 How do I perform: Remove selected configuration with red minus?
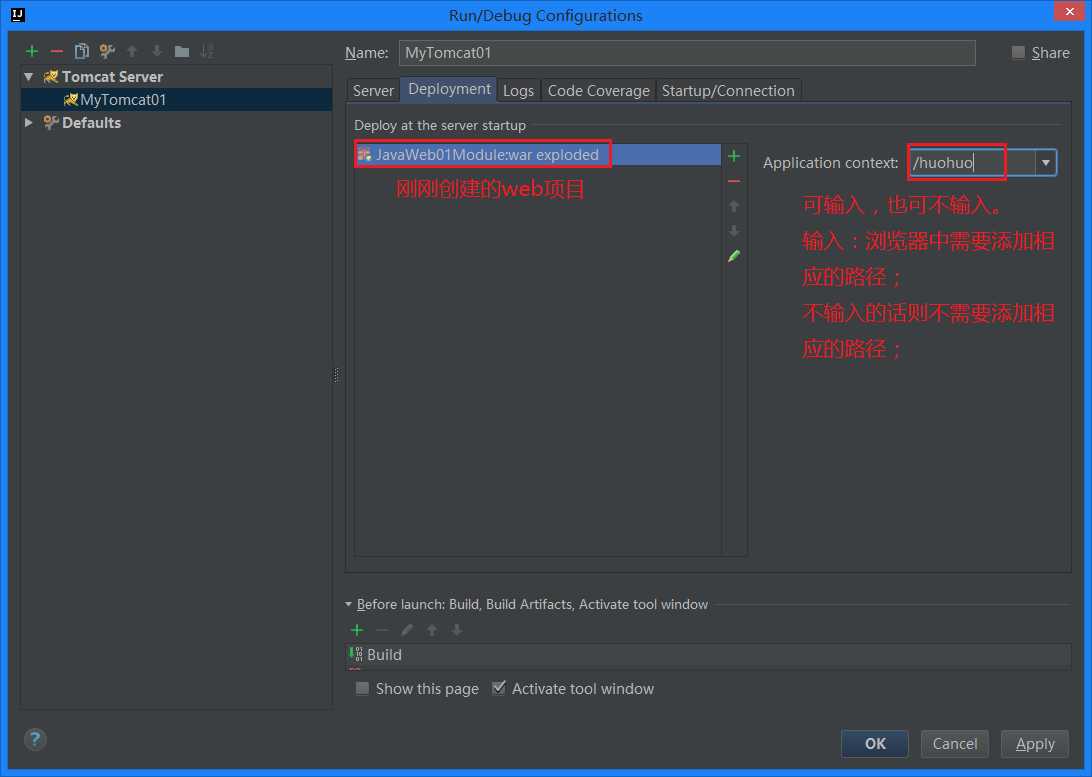[56, 52]
